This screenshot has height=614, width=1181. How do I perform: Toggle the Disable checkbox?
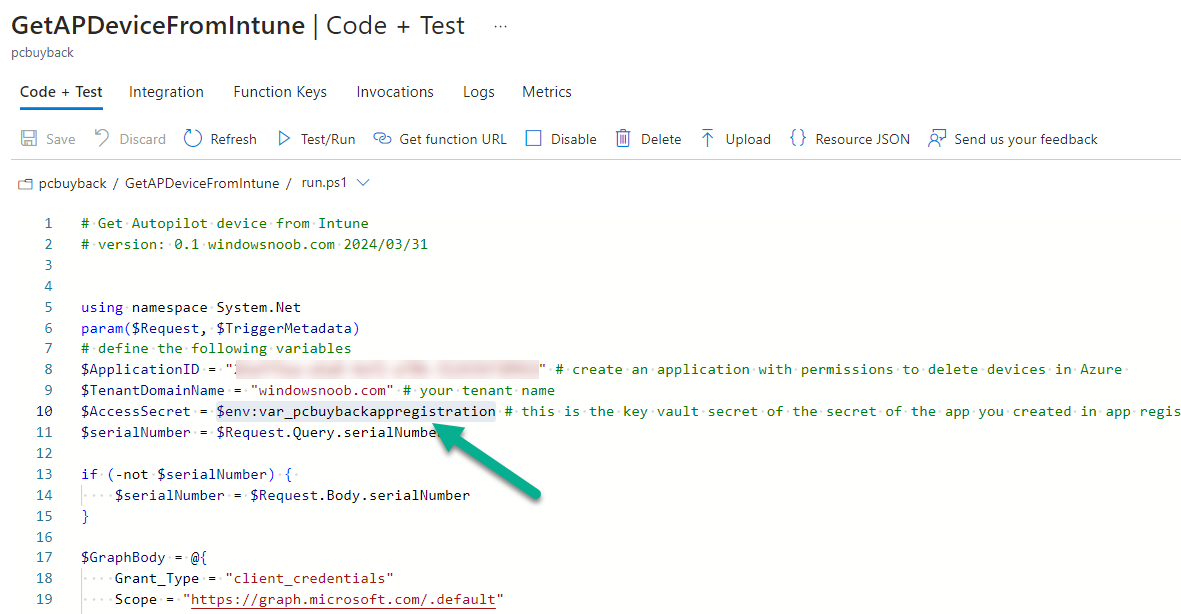point(533,139)
